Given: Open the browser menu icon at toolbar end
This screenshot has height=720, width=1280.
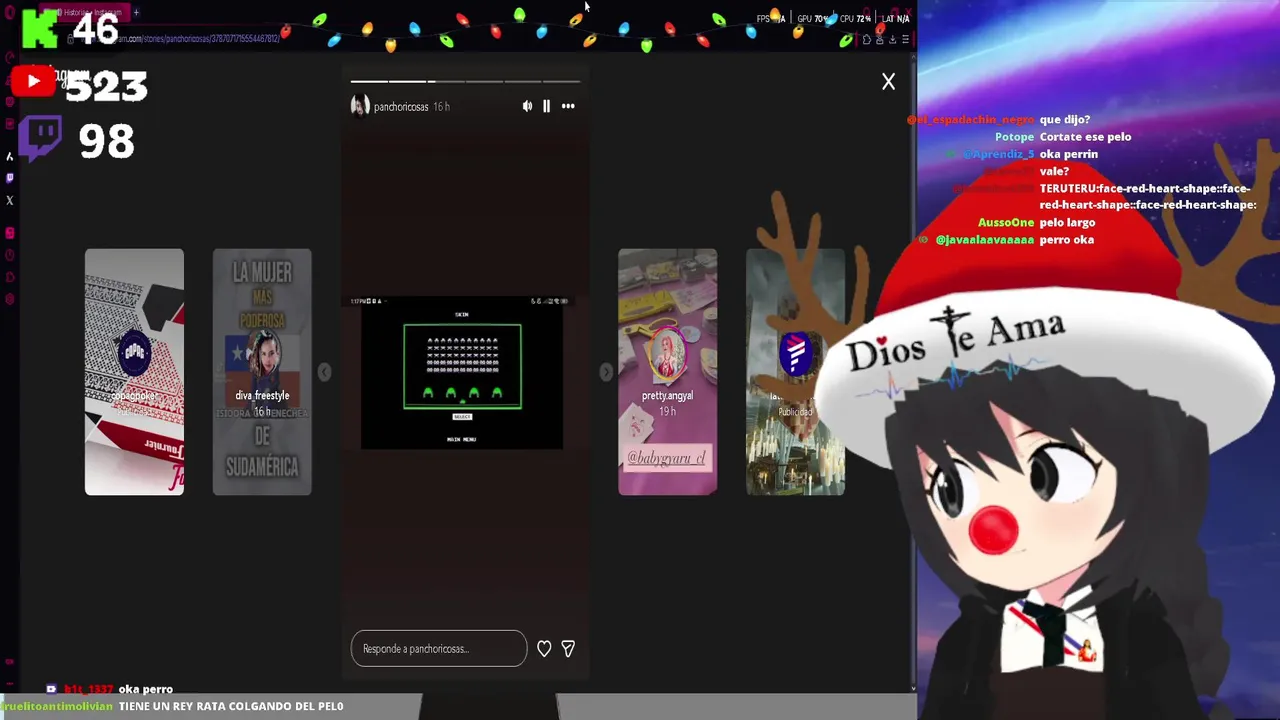Looking at the screenshot, I should pos(906,40).
